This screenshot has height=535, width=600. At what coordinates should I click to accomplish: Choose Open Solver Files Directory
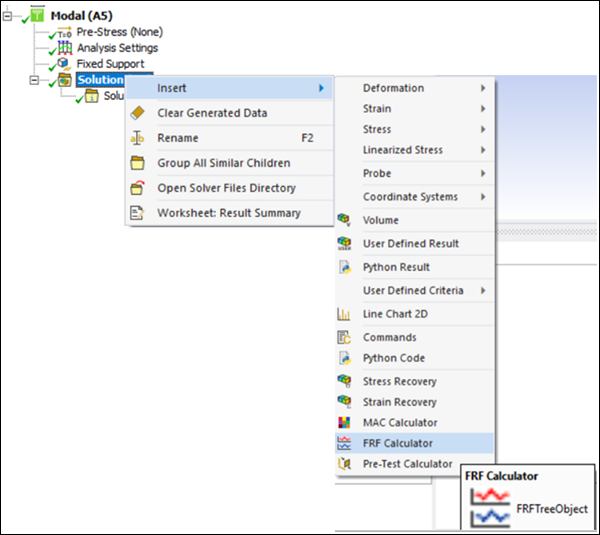(230, 188)
